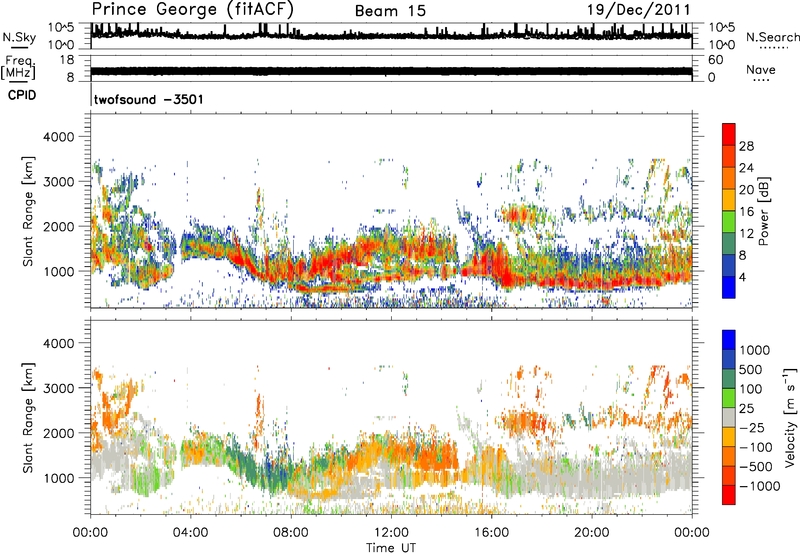Image resolution: width=800 pixels, height=554 pixels.
Task: Click the "twofsound -3501" CPID entry
Action: coord(148,99)
